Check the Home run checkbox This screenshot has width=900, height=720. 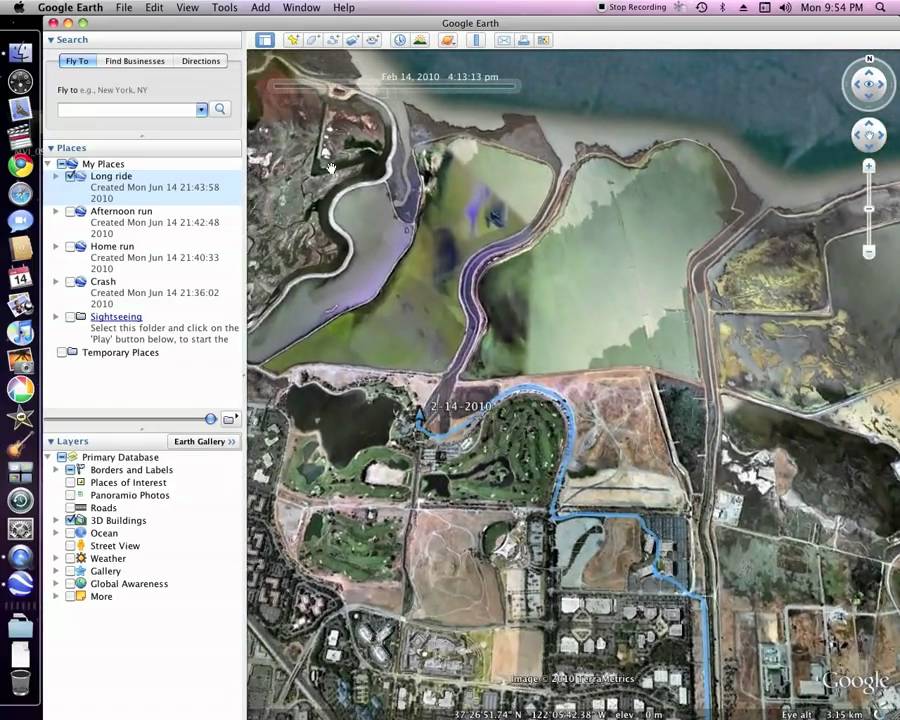click(70, 247)
